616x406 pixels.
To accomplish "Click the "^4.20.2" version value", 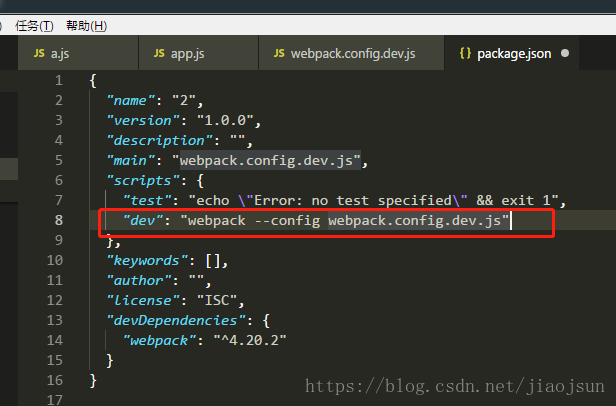I will point(250,340).
